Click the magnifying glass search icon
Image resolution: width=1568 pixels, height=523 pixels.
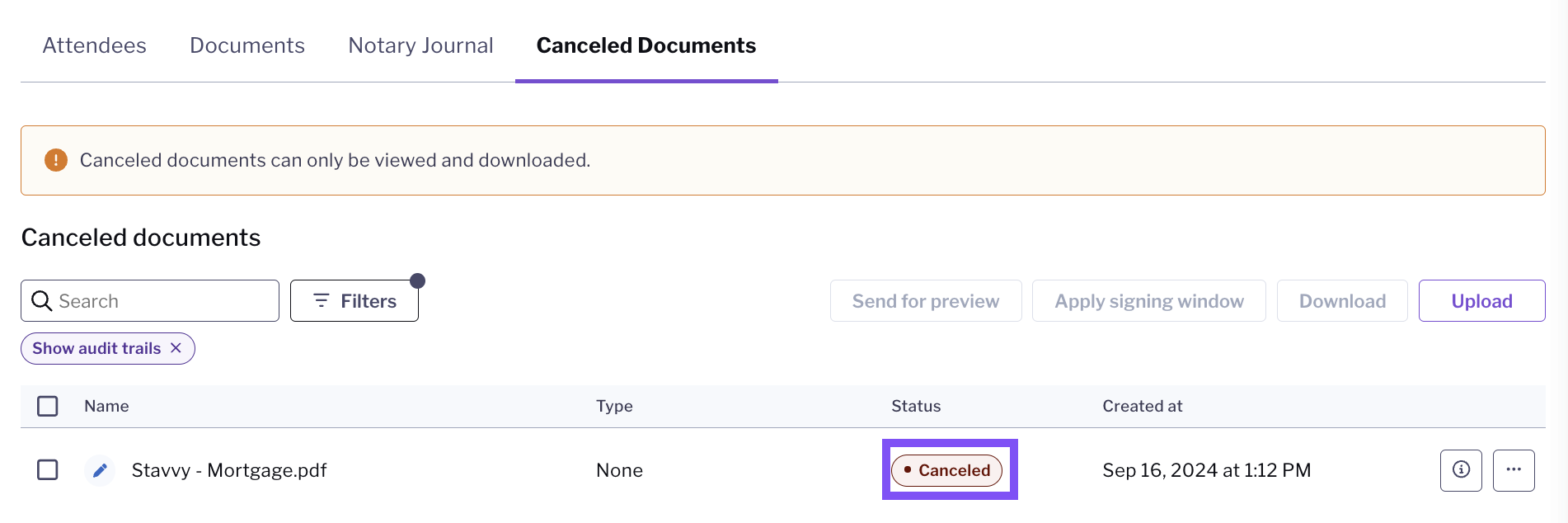coord(41,301)
